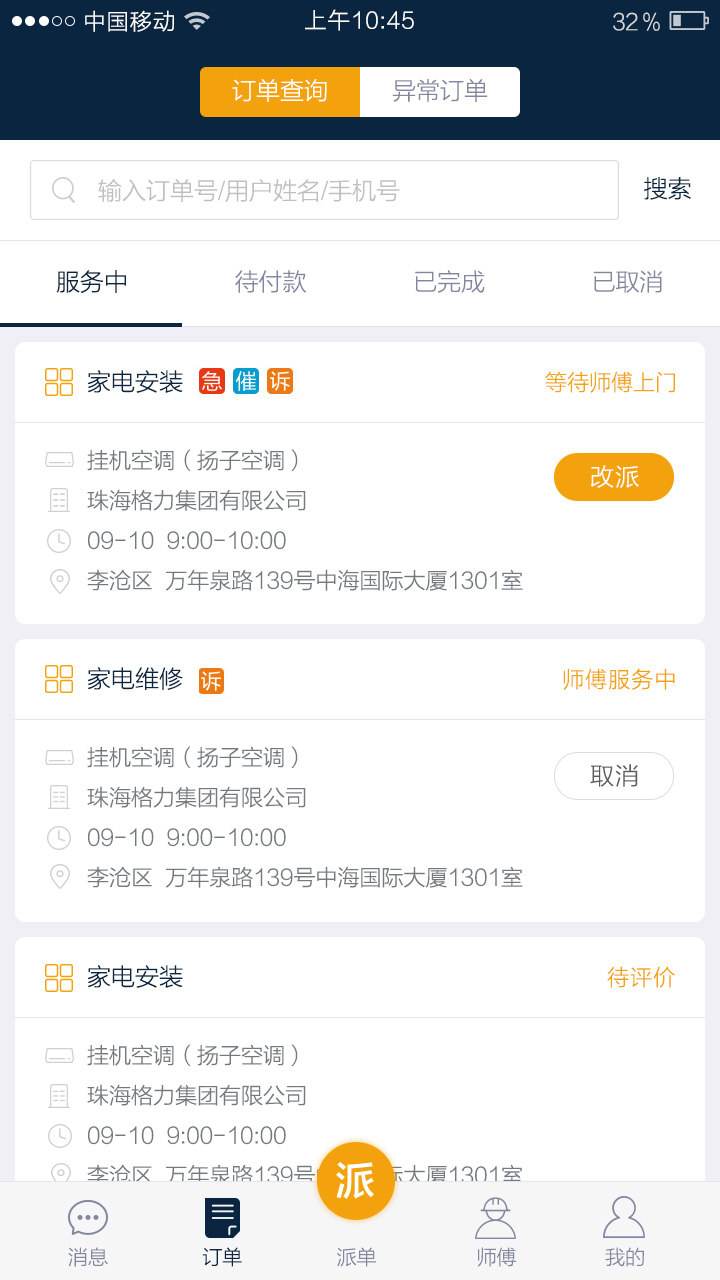Show the 已取消 orders tab
The height and width of the screenshot is (1280, 720).
pyautogui.click(x=628, y=283)
